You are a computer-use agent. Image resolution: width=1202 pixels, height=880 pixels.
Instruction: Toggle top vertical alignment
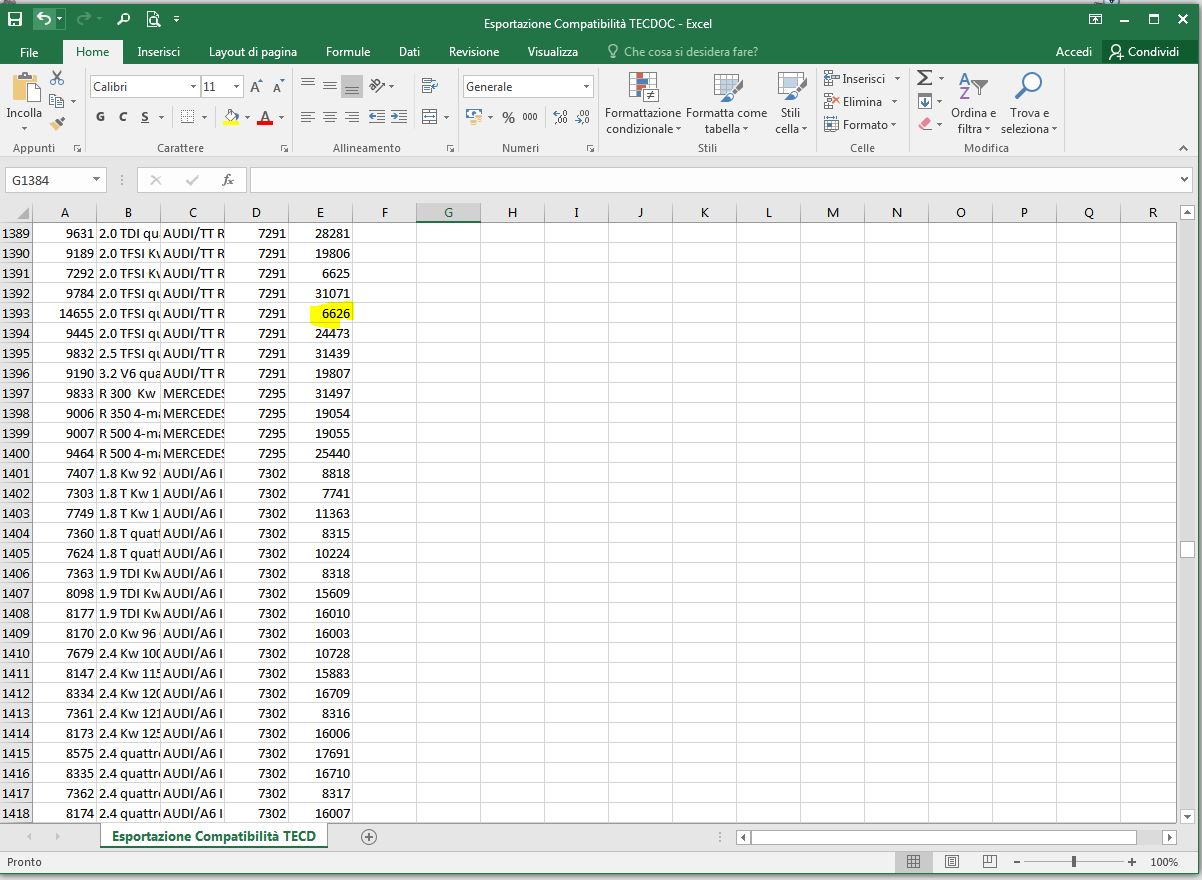pos(308,86)
